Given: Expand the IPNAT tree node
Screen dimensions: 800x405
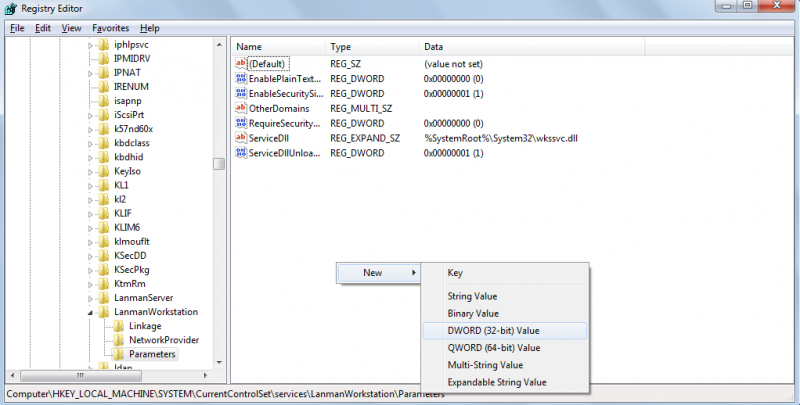Looking at the screenshot, I should 90,73.
